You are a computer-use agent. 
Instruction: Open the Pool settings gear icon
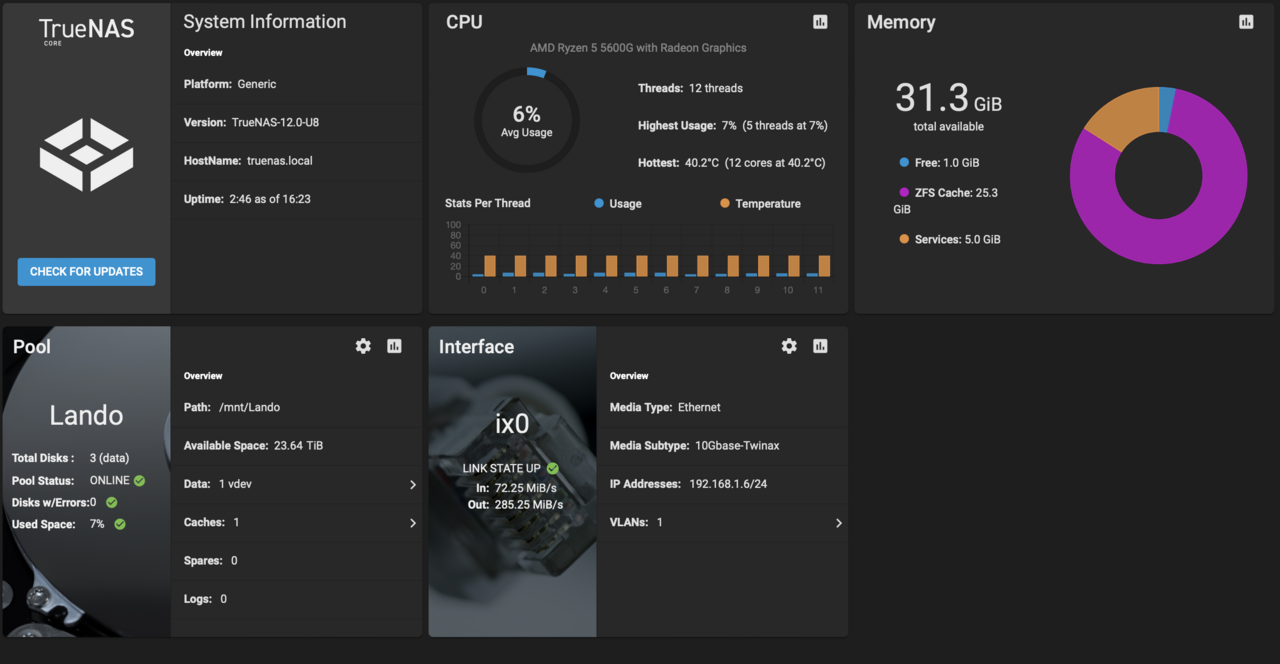coord(363,346)
